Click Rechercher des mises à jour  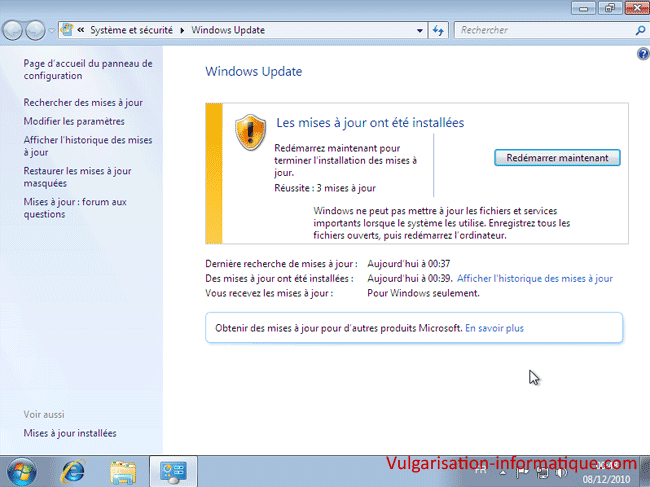83,102
